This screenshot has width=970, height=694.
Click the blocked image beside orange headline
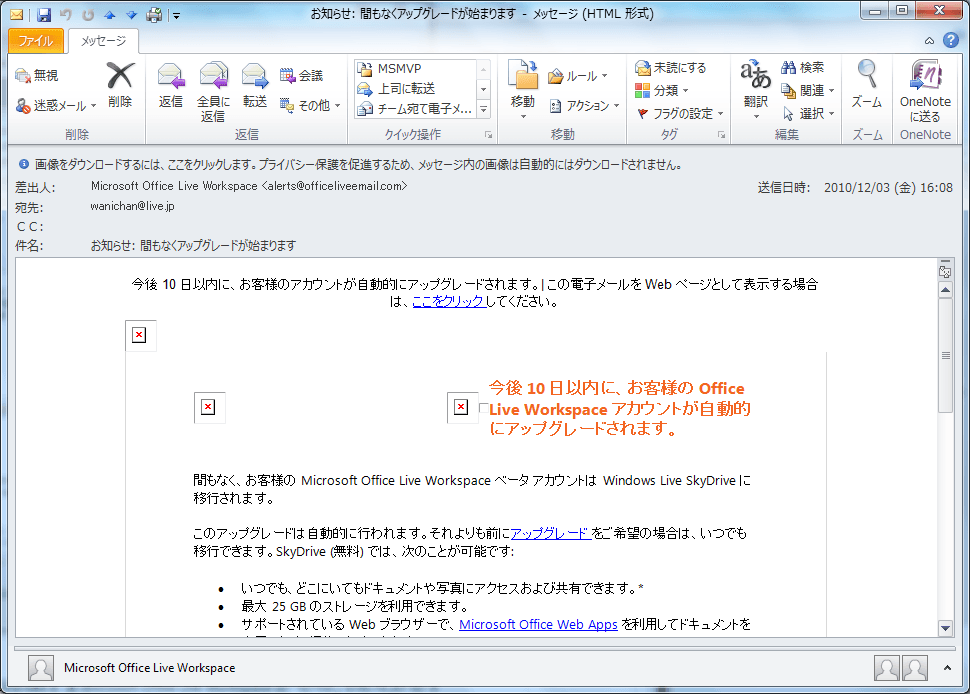coord(462,408)
